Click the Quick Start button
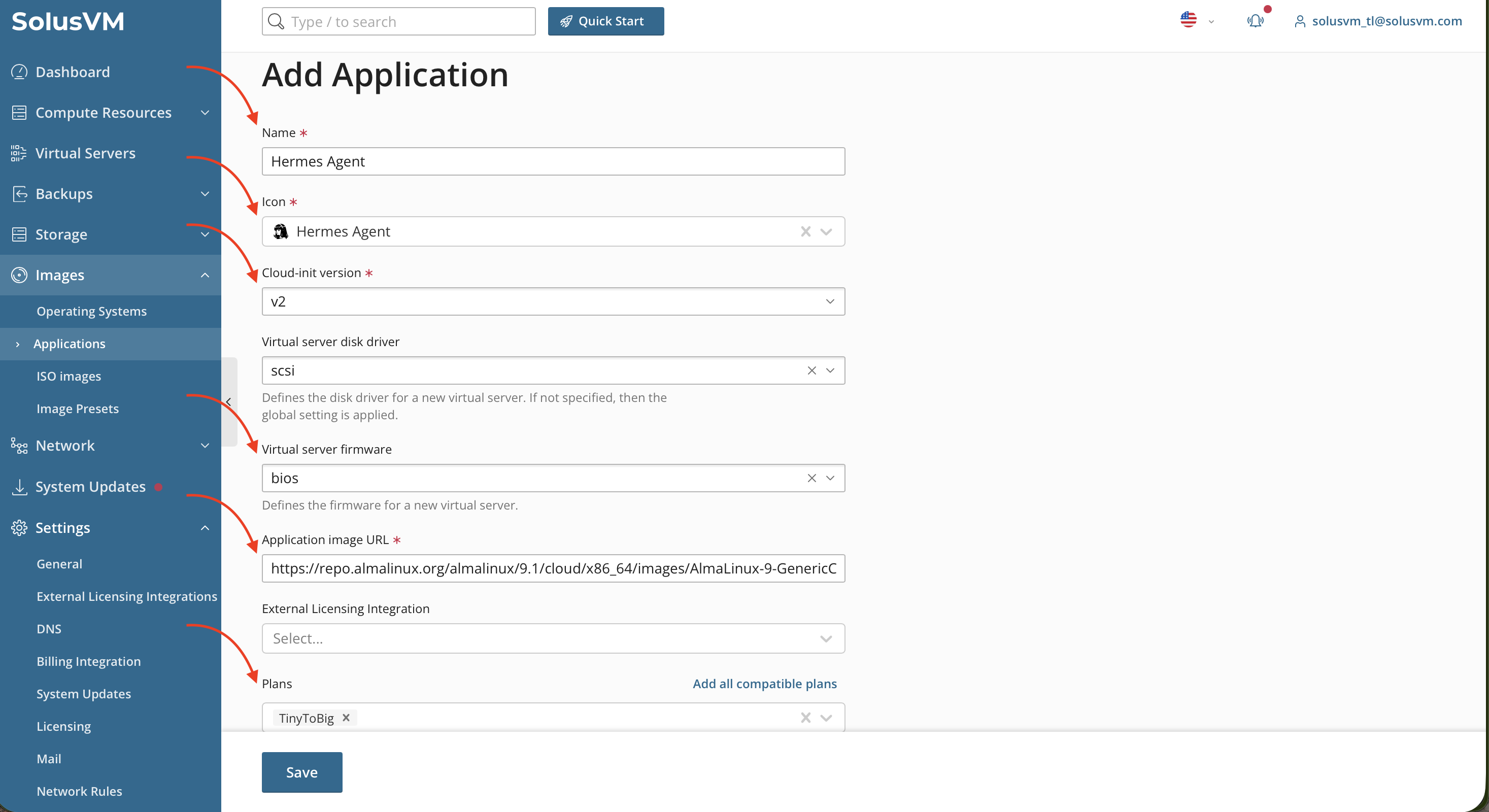Screen dimensions: 1489x812 pos(606,21)
